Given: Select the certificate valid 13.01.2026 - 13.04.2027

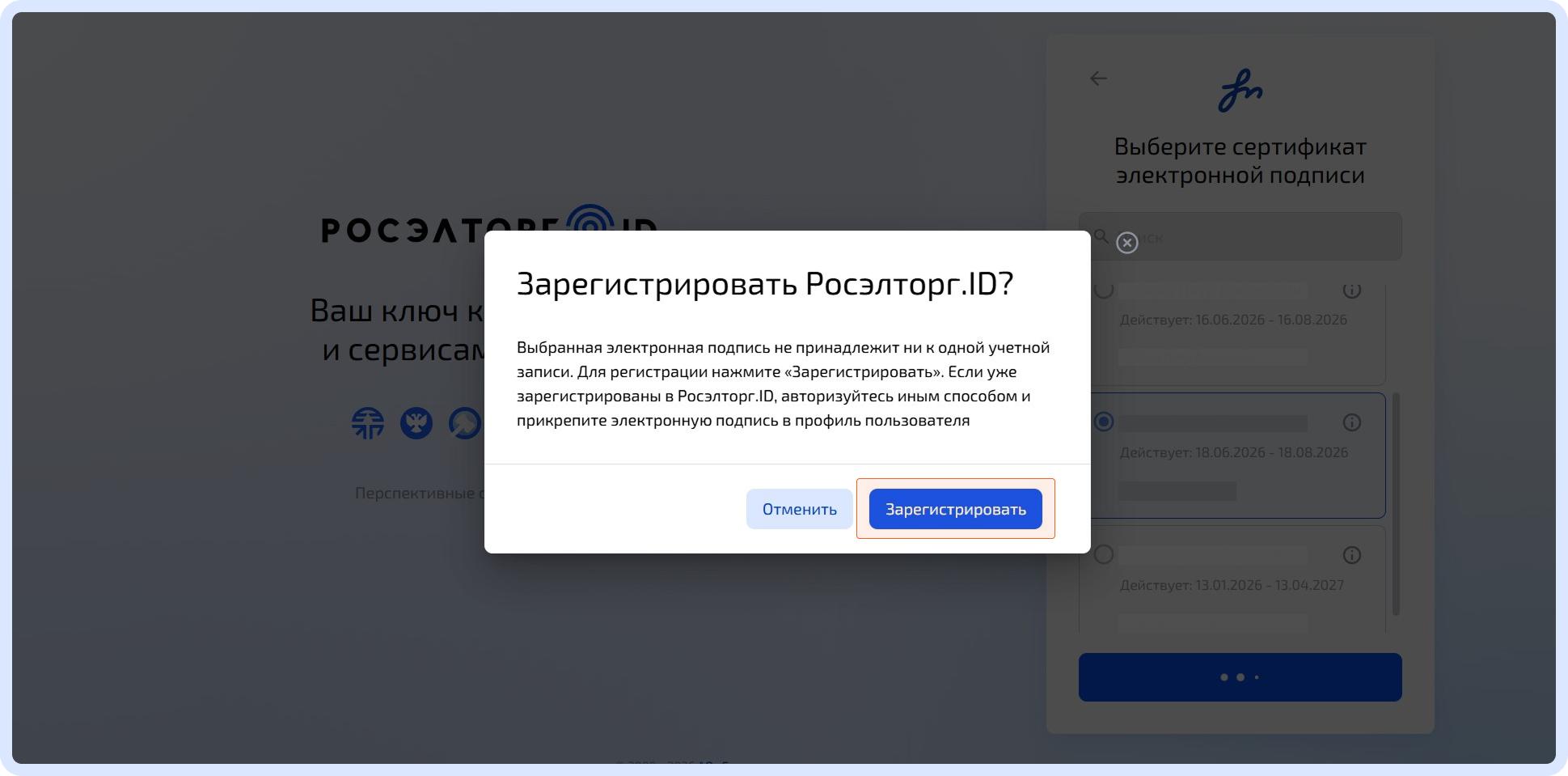Looking at the screenshot, I should (x=1104, y=555).
